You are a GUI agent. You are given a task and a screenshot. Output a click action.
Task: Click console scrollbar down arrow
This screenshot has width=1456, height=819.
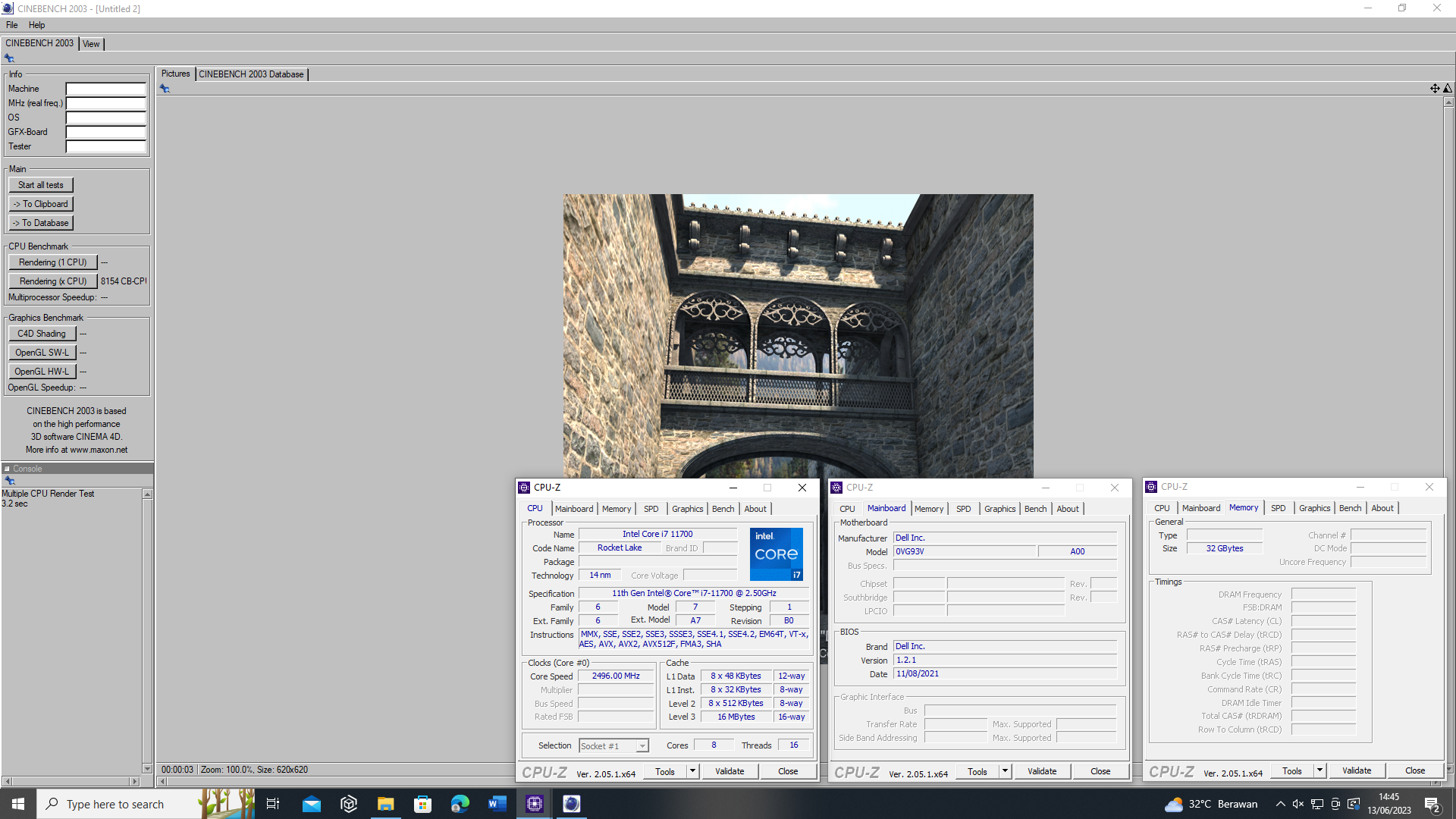pos(147,768)
